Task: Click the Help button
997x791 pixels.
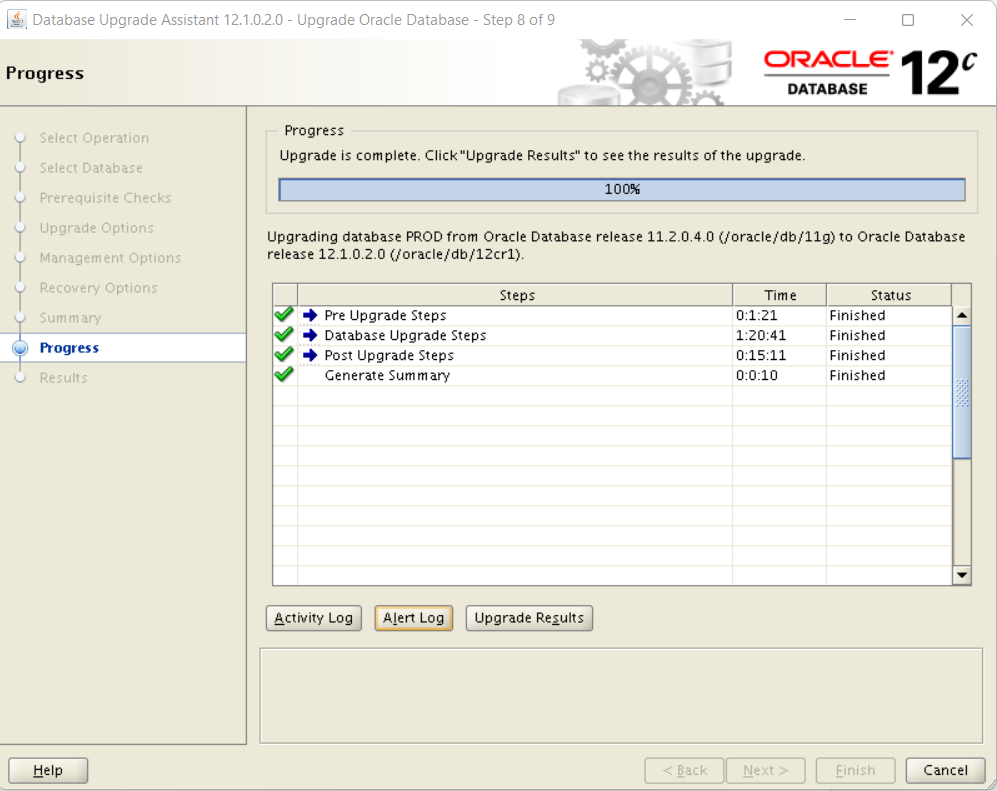Action: point(48,770)
